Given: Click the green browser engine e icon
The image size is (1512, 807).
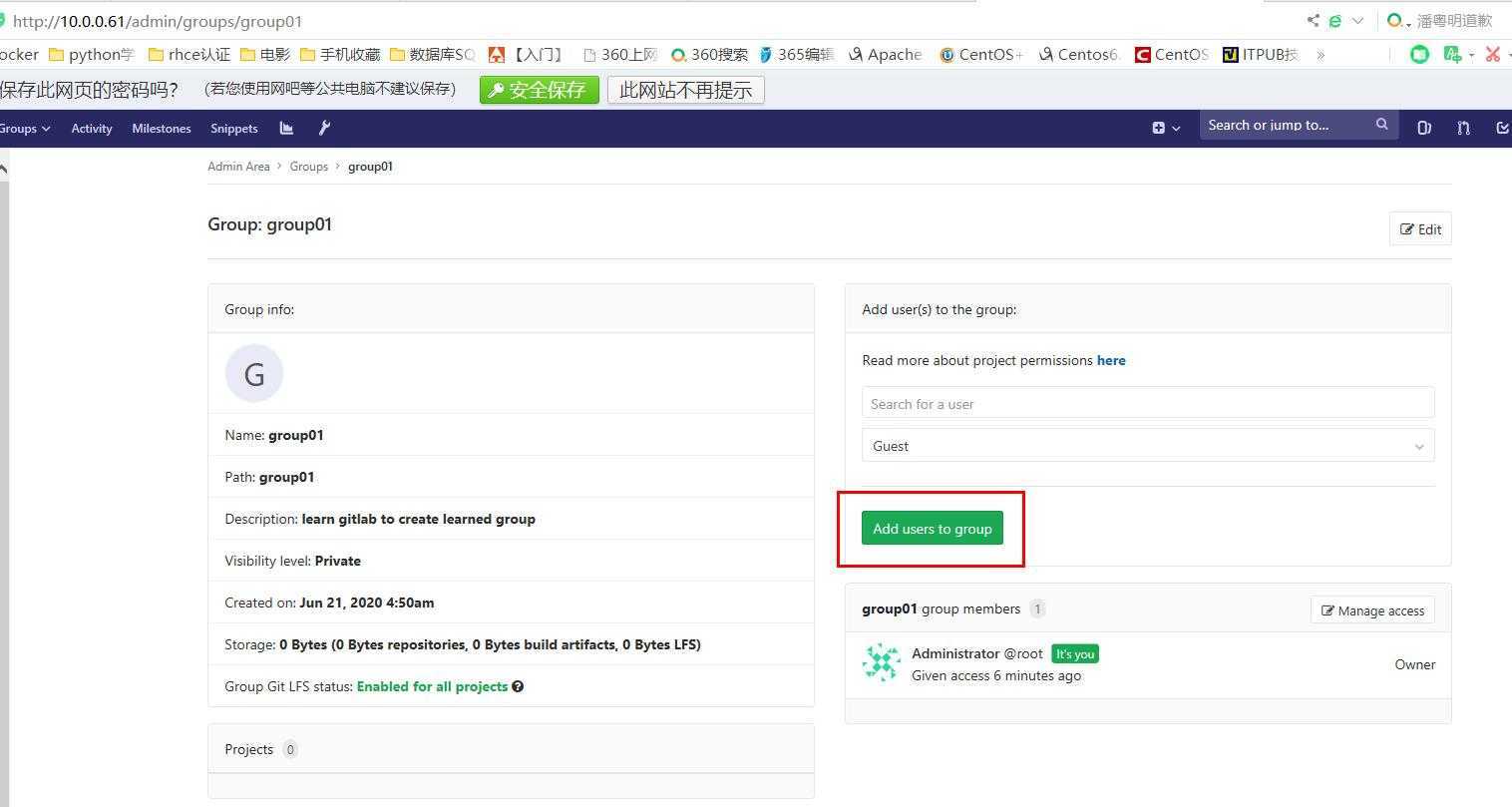Looking at the screenshot, I should [1334, 21].
